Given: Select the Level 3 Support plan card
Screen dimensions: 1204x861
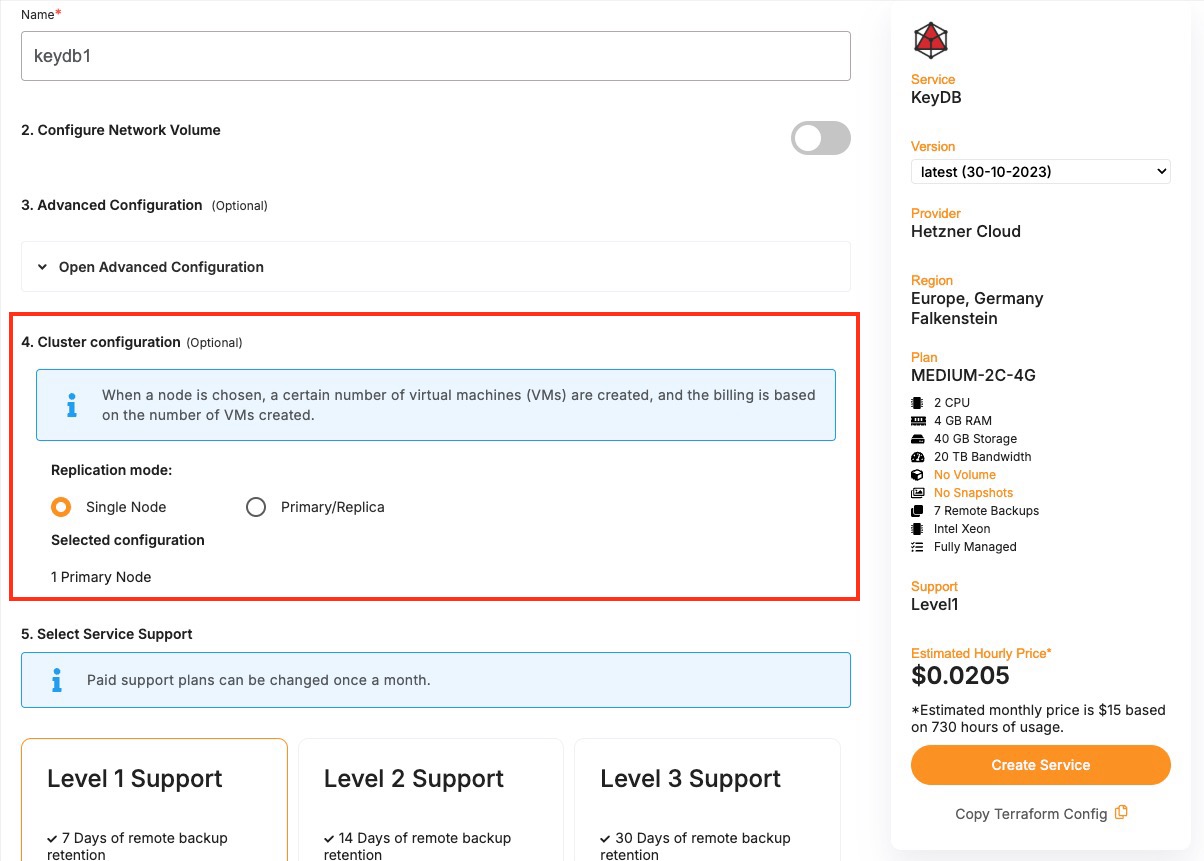Looking at the screenshot, I should coord(707,800).
